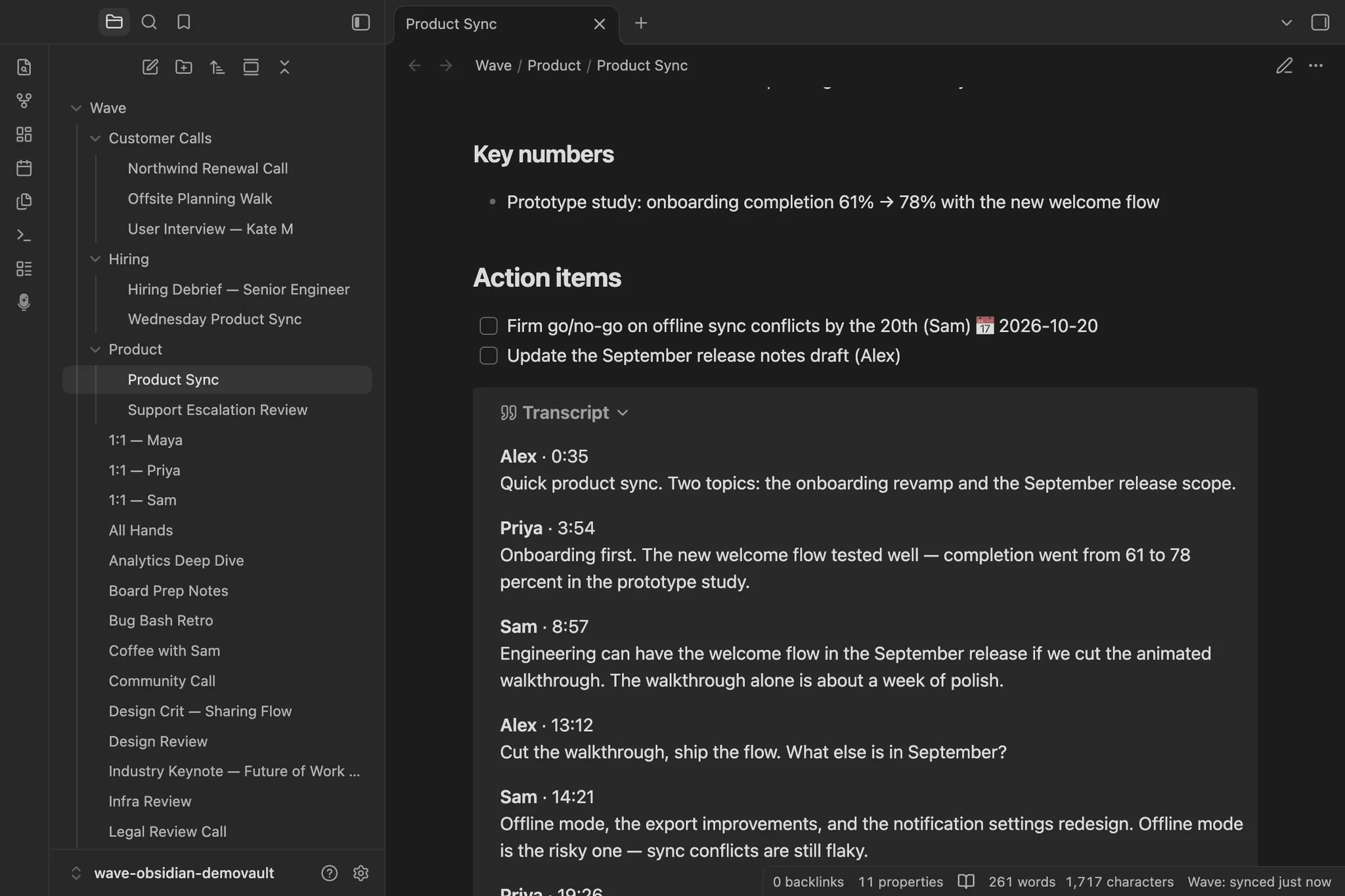Change sort order icon
1345x896 pixels.
[x=217, y=67]
